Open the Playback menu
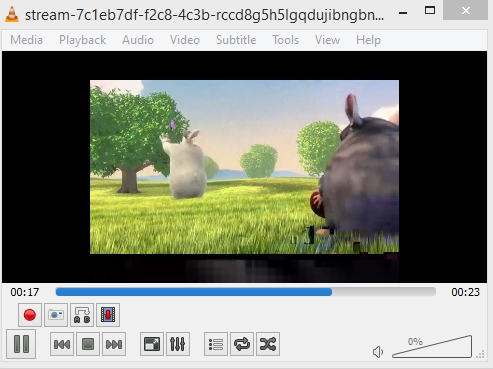493x369 pixels. (82, 40)
